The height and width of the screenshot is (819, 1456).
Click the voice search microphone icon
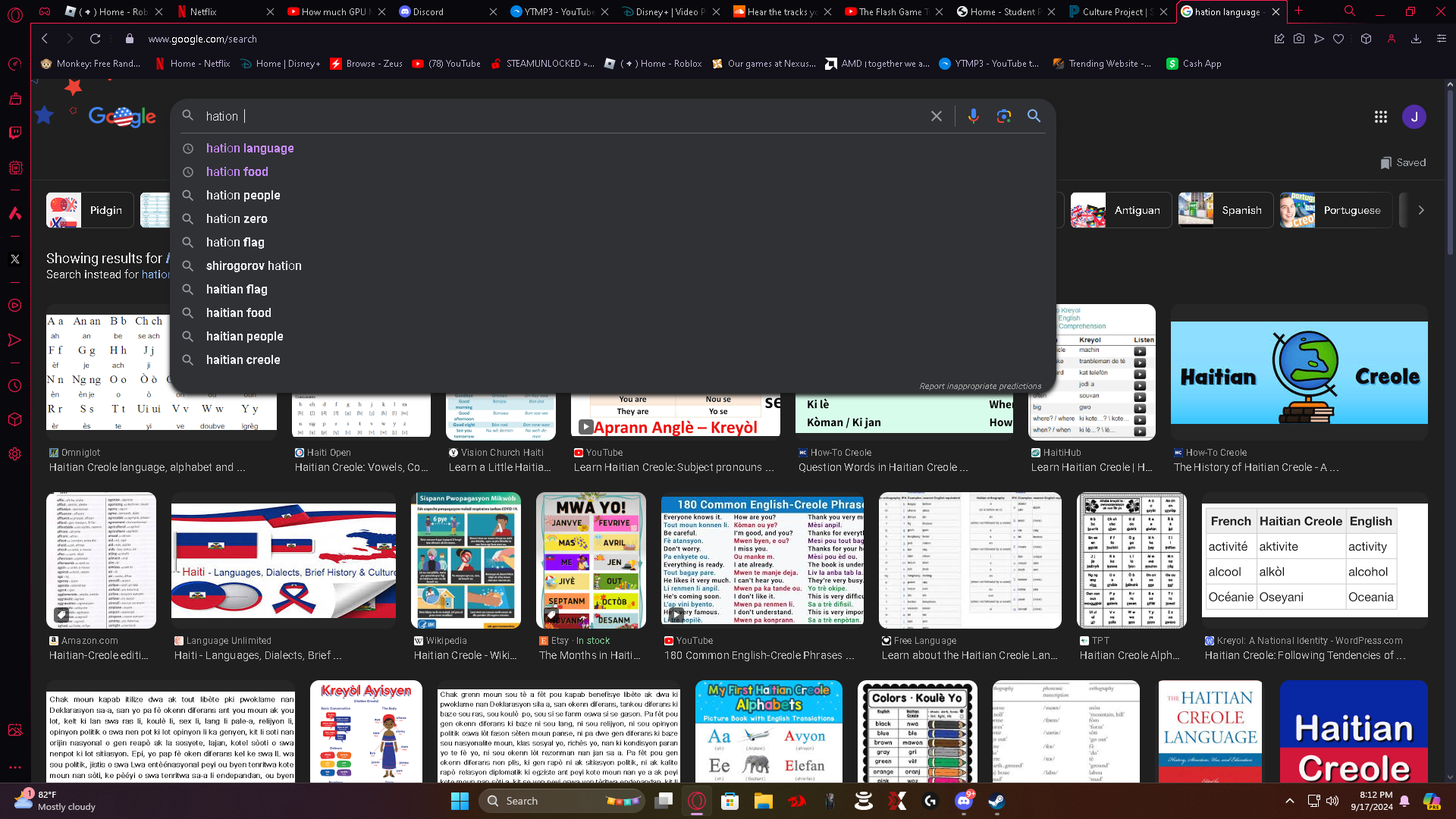[x=973, y=116]
